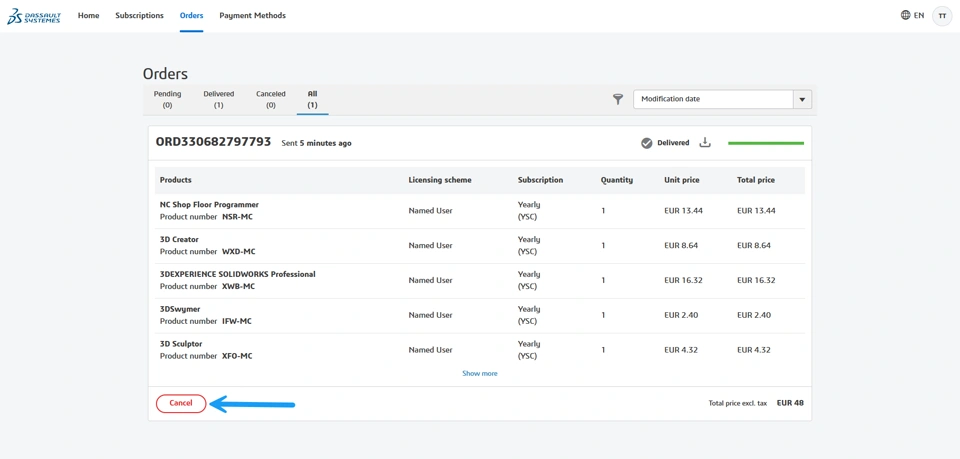The height and width of the screenshot is (459, 960).
Task: Open the Subscriptions menu item
Action: click(x=139, y=16)
